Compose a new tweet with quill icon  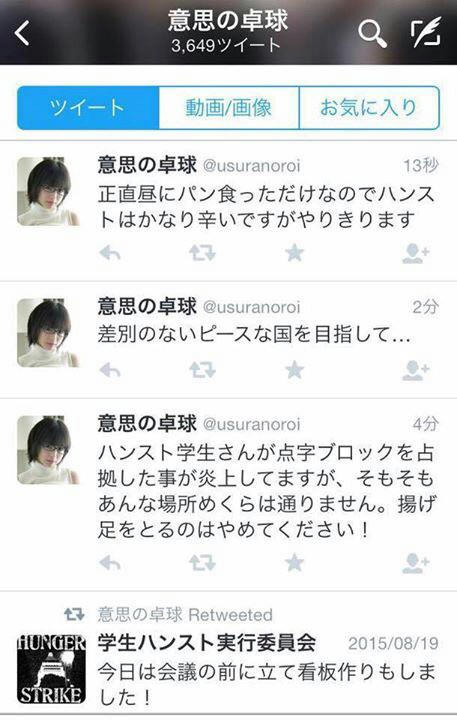click(425, 32)
